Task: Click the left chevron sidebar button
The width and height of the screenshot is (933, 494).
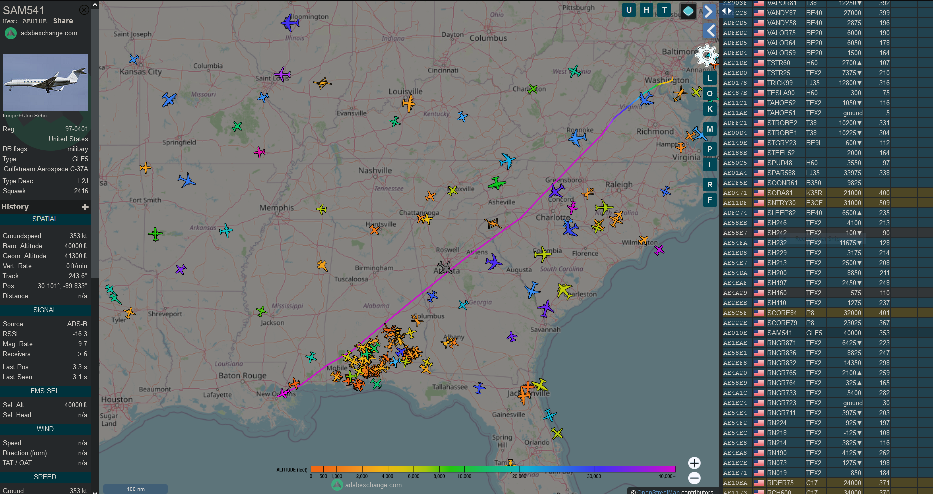Action: (709, 31)
